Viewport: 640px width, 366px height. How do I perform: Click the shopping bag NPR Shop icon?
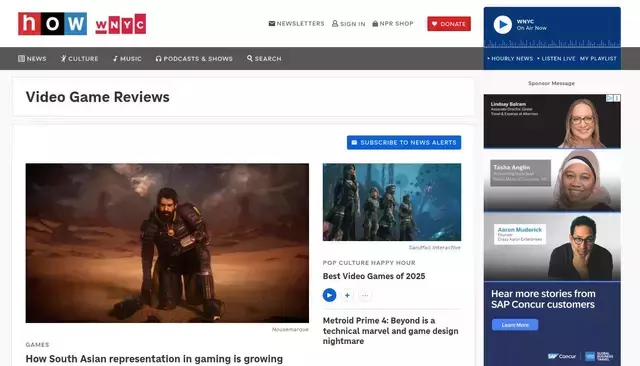[375, 24]
